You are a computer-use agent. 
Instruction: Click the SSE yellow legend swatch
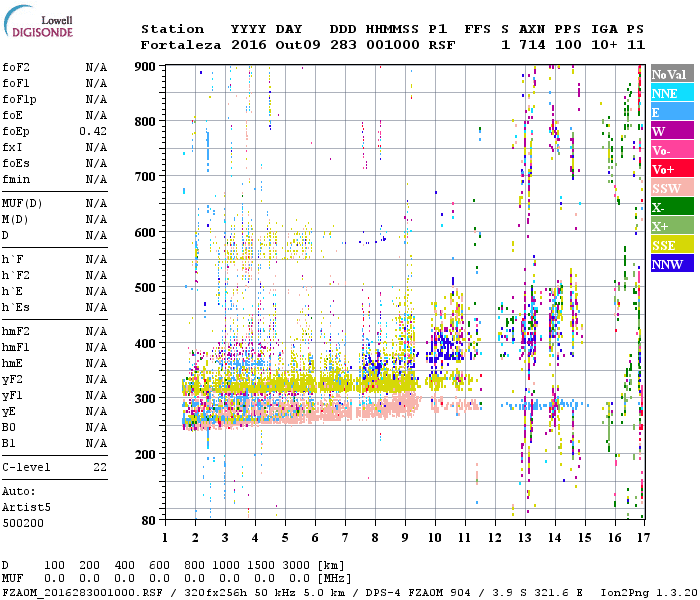(671, 245)
